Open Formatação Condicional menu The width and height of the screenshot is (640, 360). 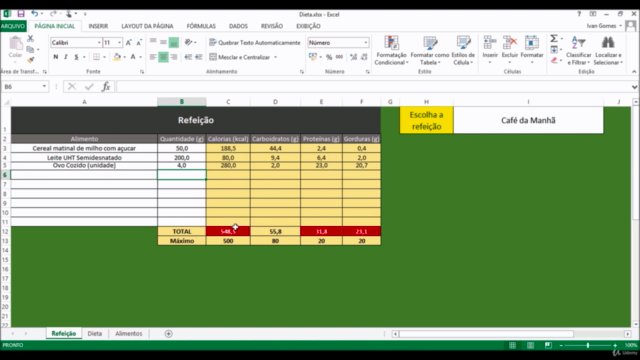[391, 50]
